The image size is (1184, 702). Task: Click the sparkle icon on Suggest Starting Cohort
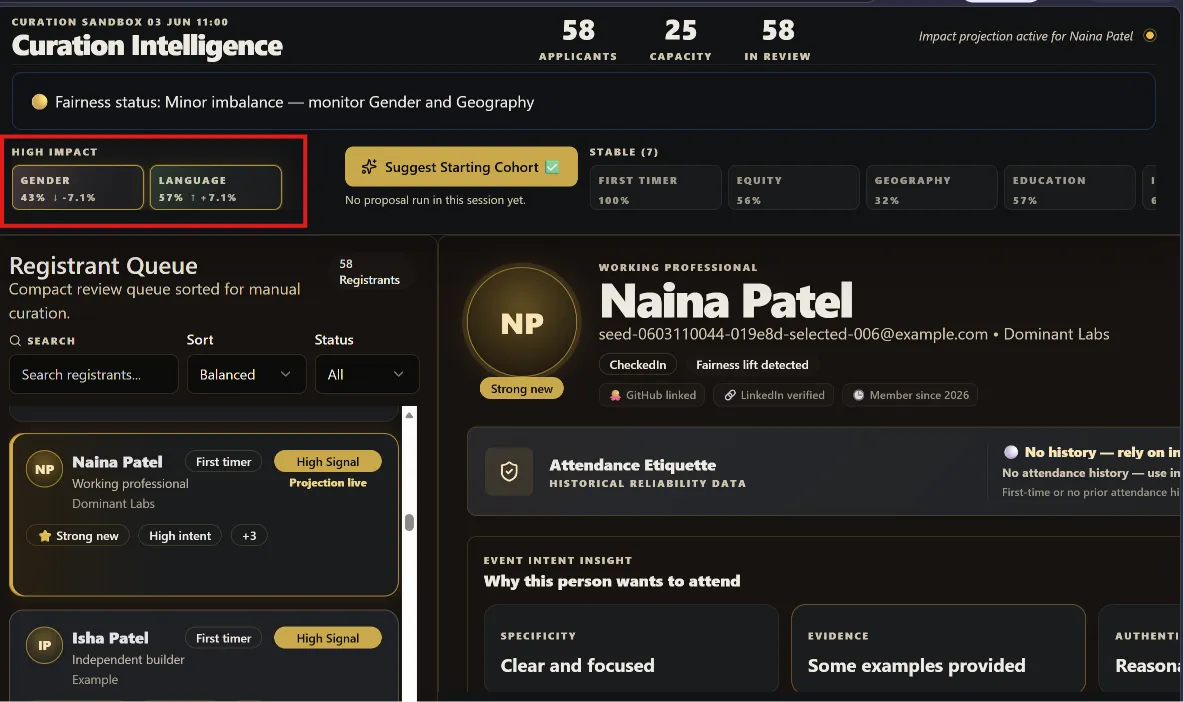coord(368,167)
